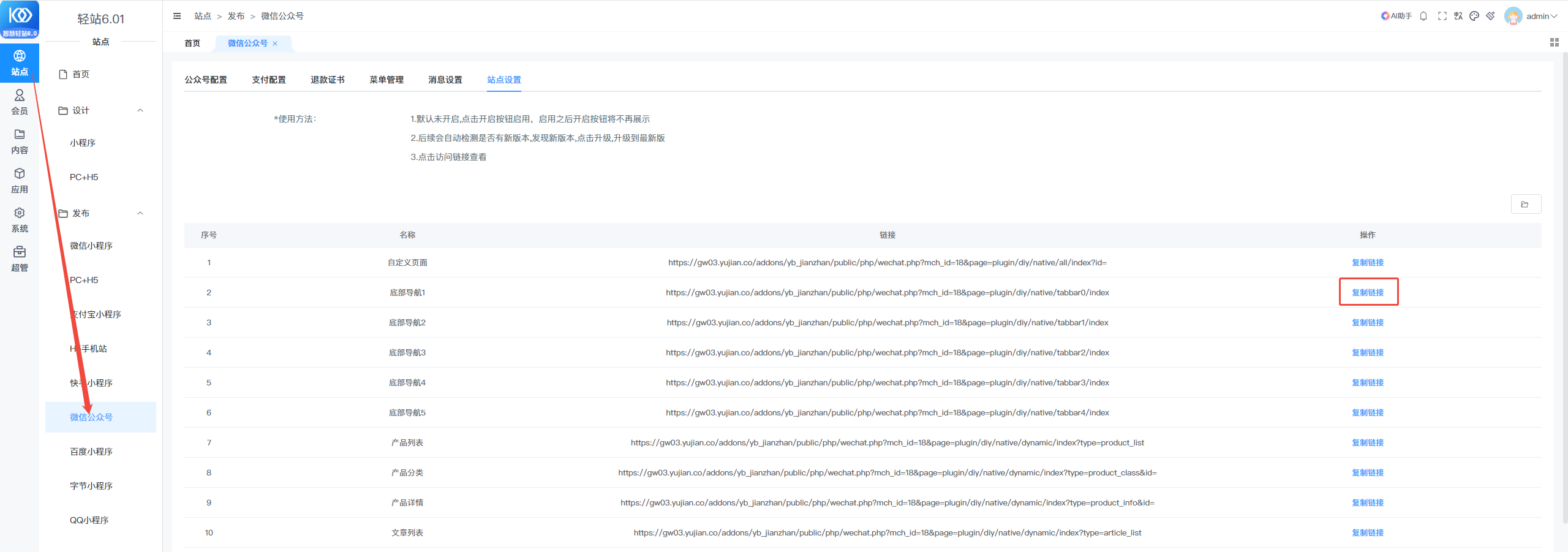
Task: Switch to the 支付配置 tab
Action: click(268, 80)
